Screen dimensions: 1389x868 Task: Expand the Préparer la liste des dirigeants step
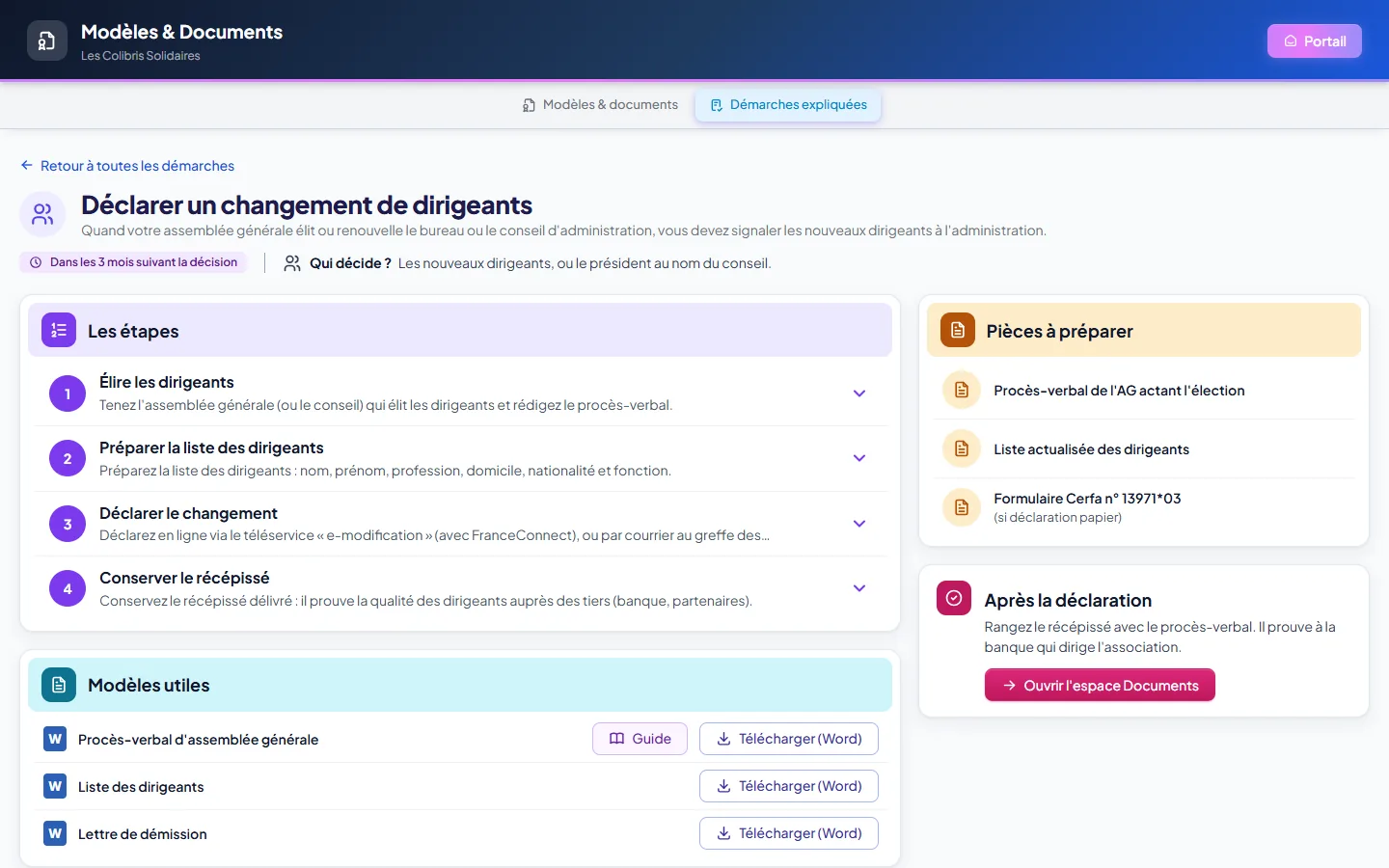(x=859, y=458)
